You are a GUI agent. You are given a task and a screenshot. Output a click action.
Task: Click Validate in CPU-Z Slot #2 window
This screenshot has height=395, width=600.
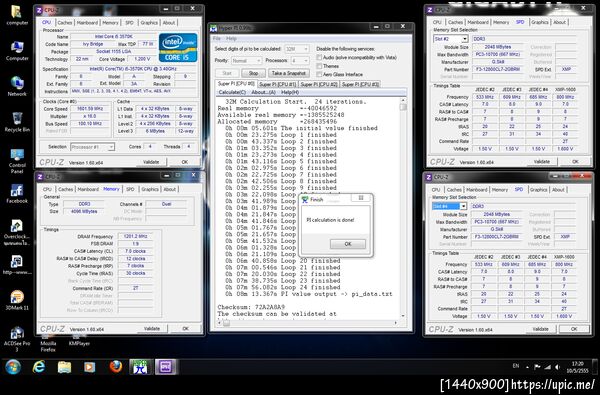[x=541, y=162]
